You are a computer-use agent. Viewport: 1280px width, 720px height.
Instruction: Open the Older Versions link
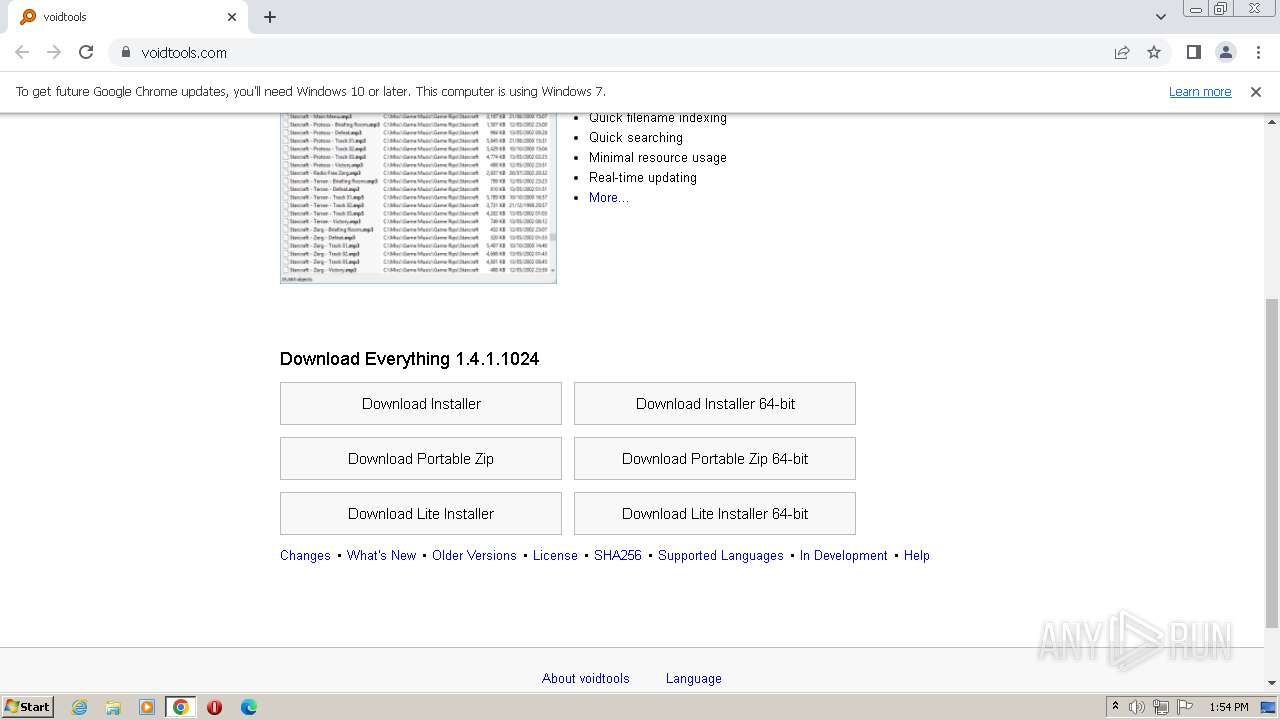[x=474, y=555]
